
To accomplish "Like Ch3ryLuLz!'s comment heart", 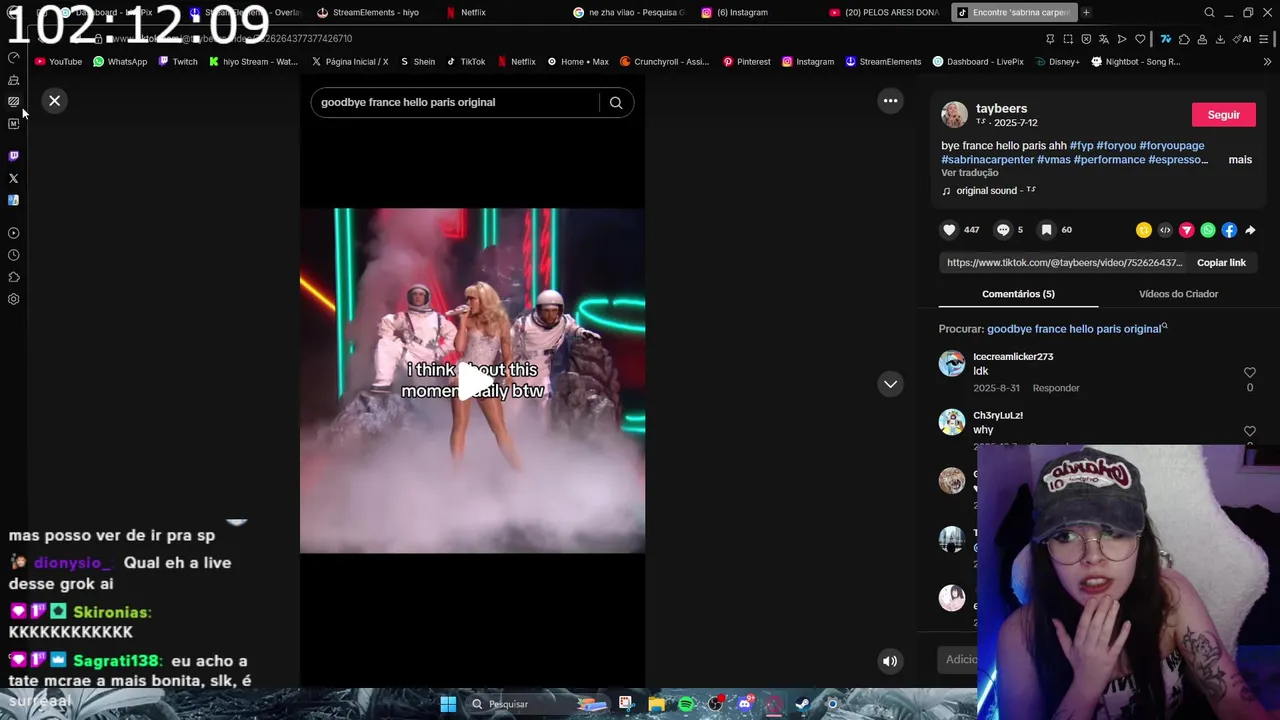I will pos(1249,431).
